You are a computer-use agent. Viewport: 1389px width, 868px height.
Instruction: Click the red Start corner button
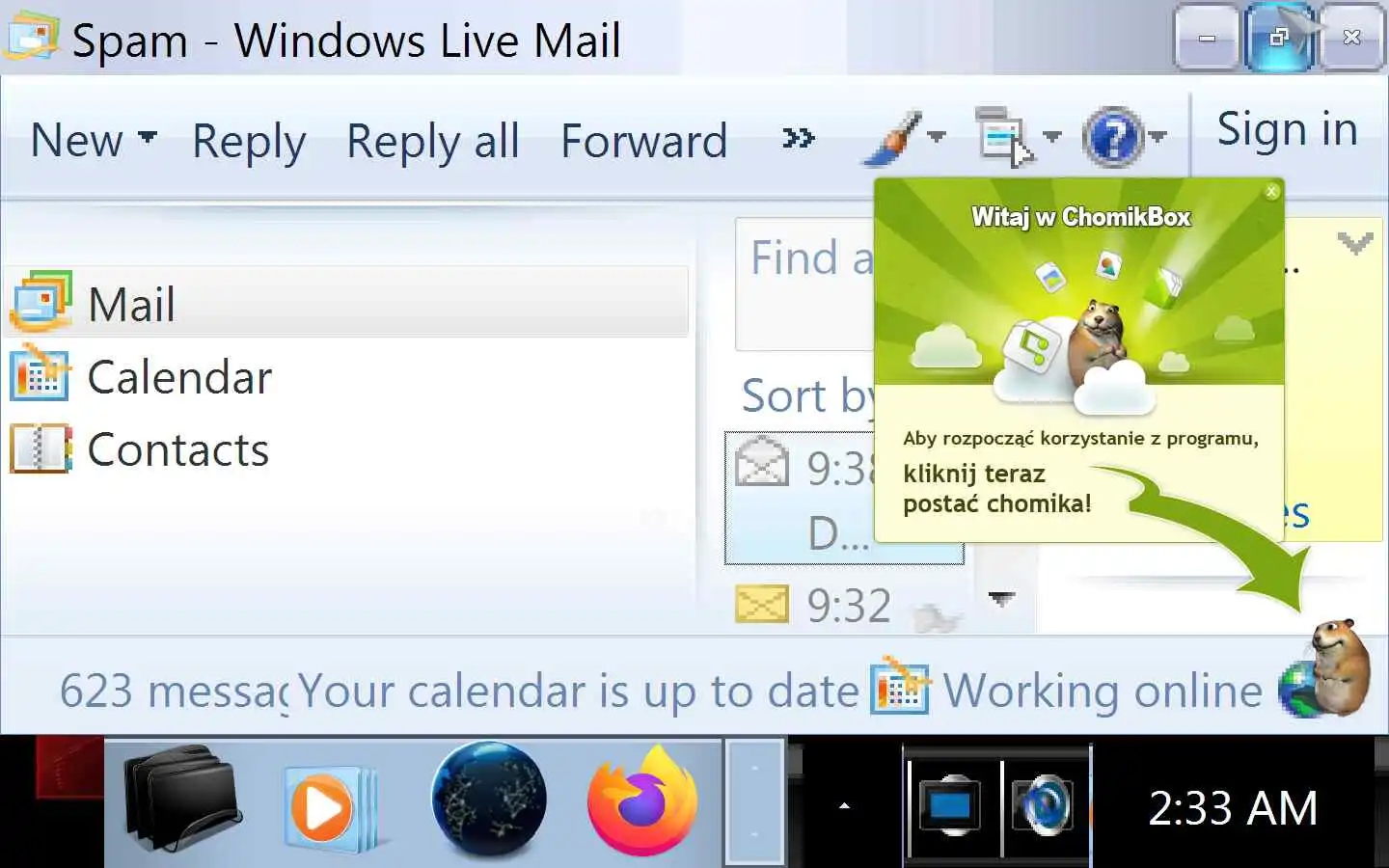(x=69, y=768)
